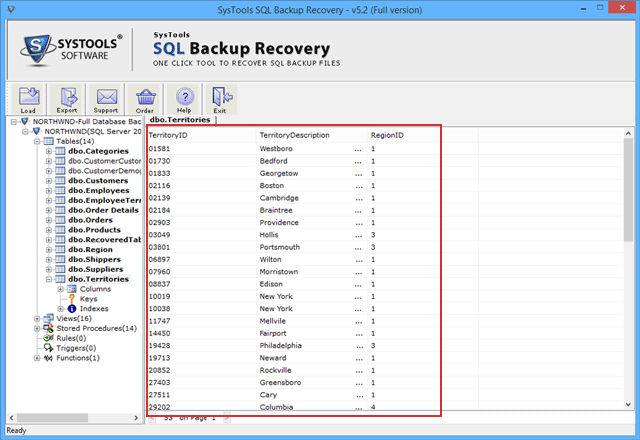The image size is (640, 440).
Task: Expand the Functions(1) node
Action: click(x=37, y=358)
